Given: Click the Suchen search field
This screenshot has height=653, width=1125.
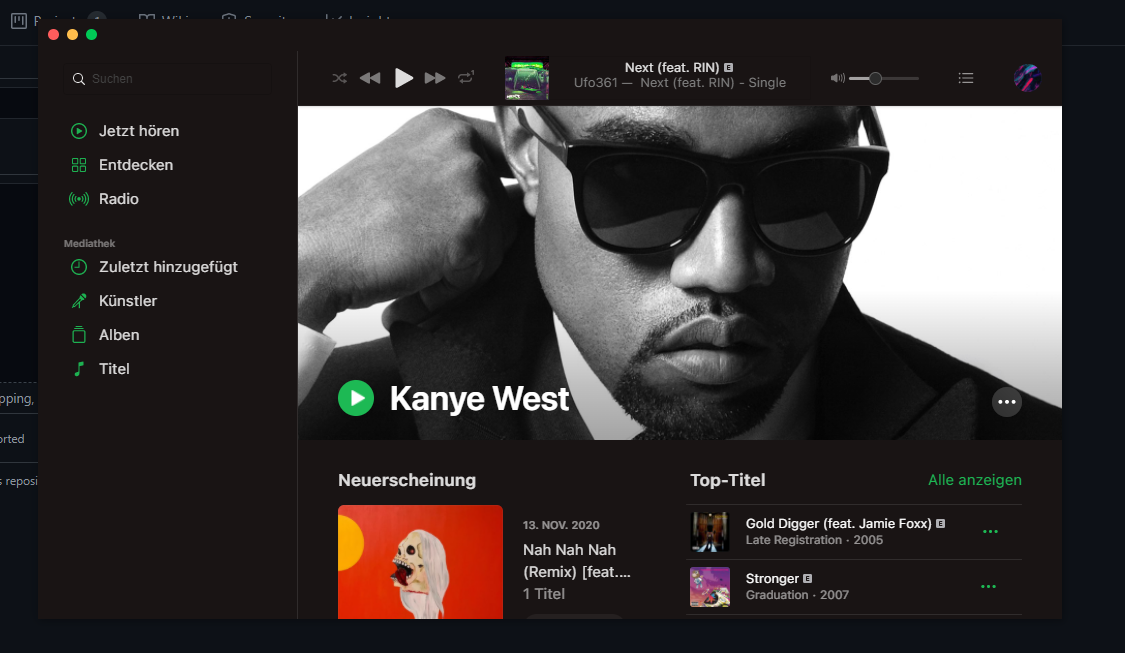Looking at the screenshot, I should click(x=166, y=78).
